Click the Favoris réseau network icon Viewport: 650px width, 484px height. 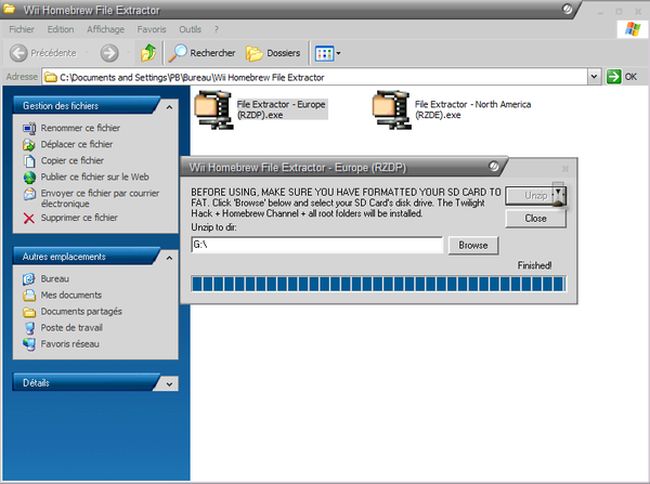click(29, 344)
